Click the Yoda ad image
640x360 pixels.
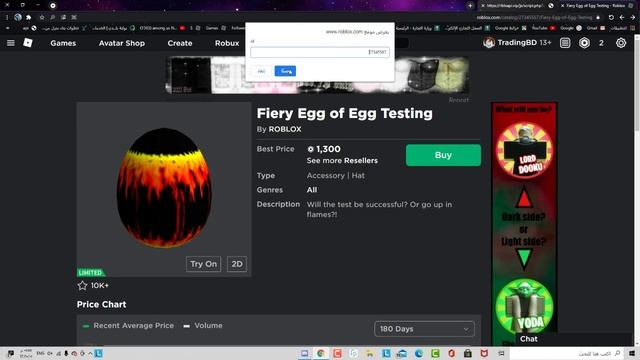(524, 306)
